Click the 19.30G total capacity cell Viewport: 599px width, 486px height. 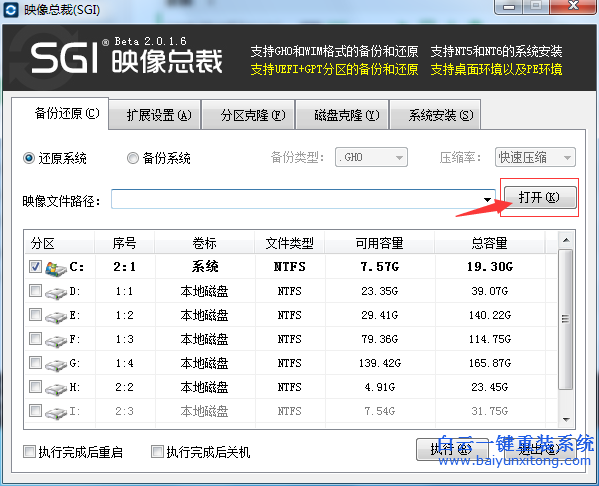pyautogui.click(x=490, y=267)
